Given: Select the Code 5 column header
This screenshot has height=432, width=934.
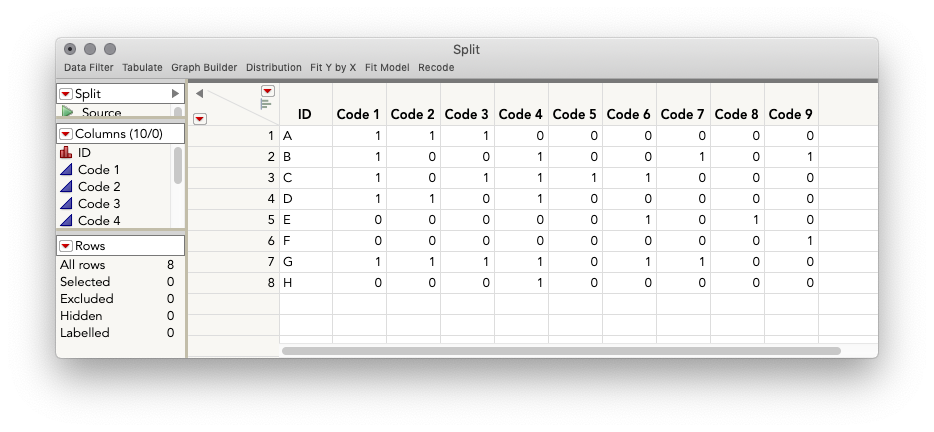Looking at the screenshot, I should (575, 114).
